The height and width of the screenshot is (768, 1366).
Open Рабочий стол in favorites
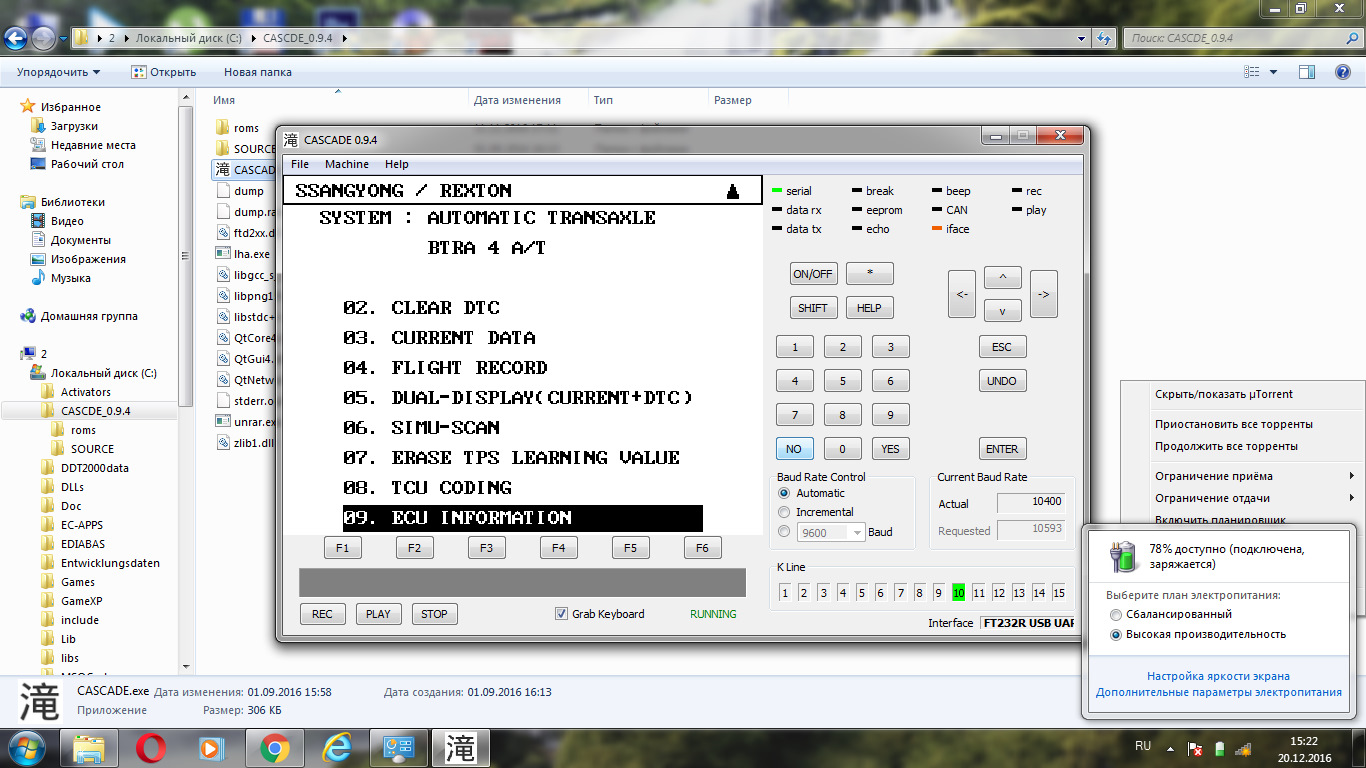click(87, 164)
